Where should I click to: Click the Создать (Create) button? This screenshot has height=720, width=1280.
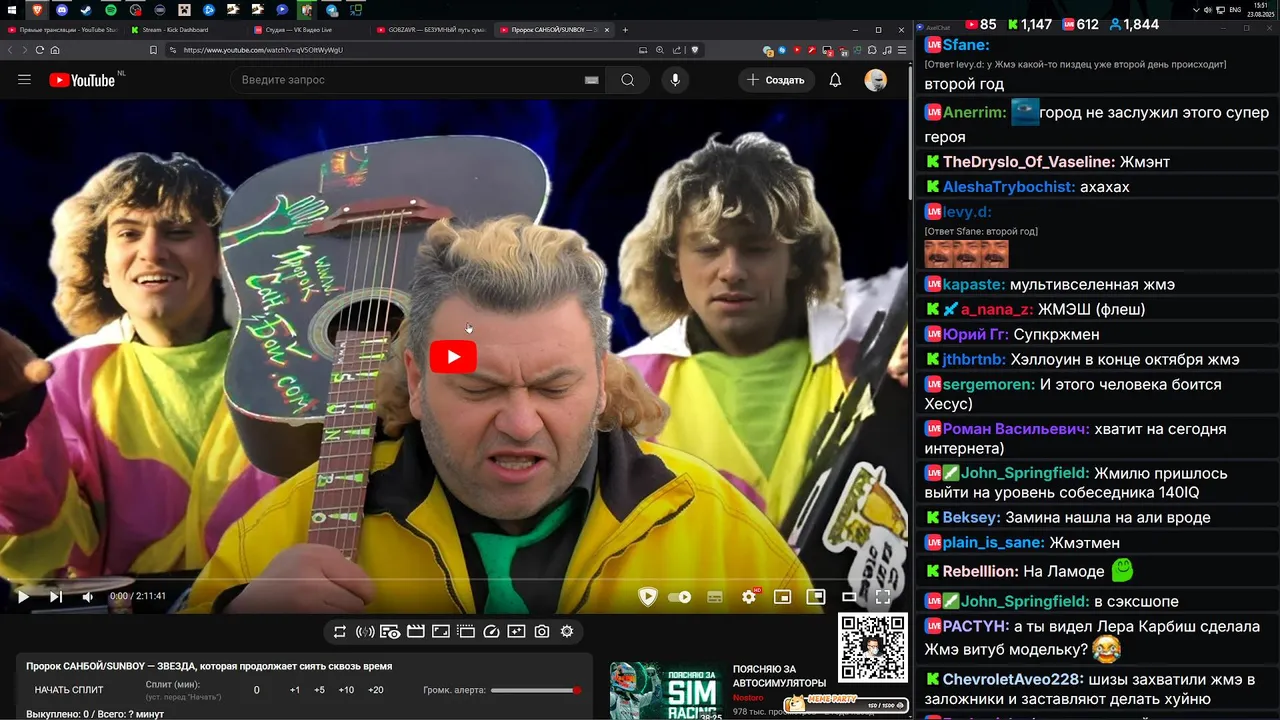[x=776, y=80]
